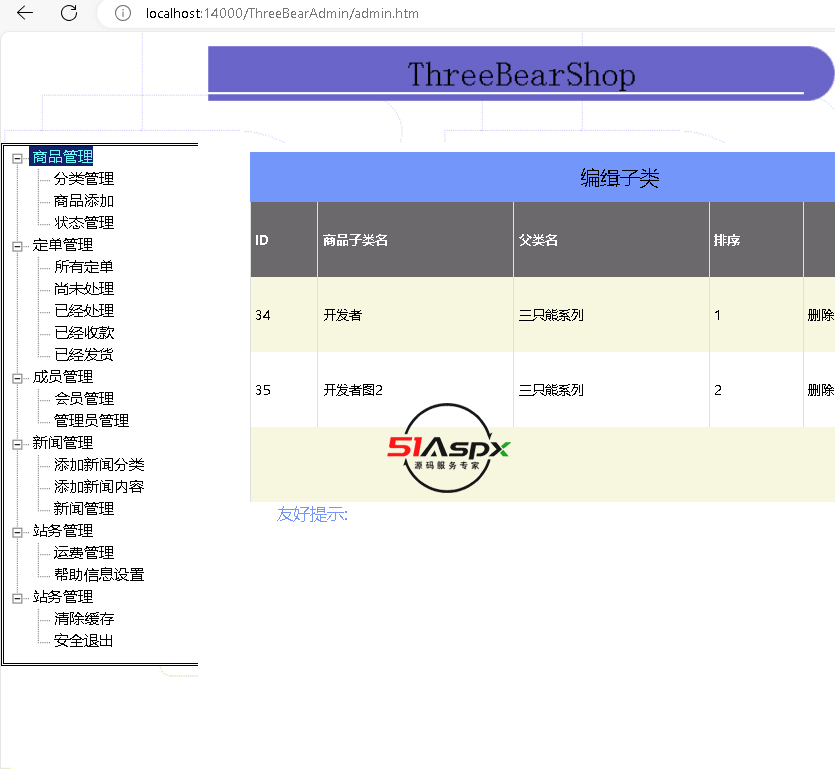Select 管理员管理 in the sidebar

click(91, 421)
